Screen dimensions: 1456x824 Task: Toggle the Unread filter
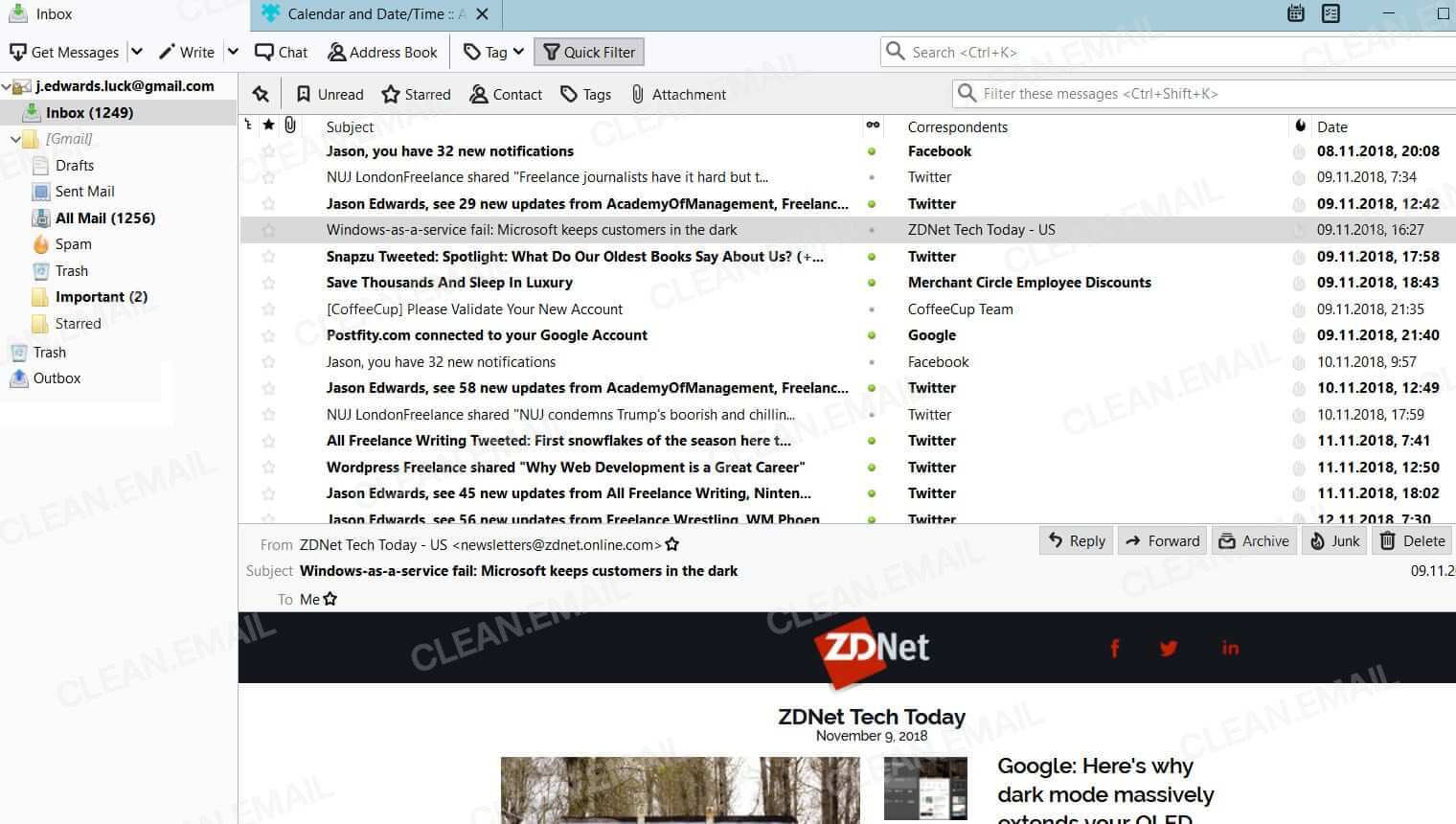coord(329,94)
